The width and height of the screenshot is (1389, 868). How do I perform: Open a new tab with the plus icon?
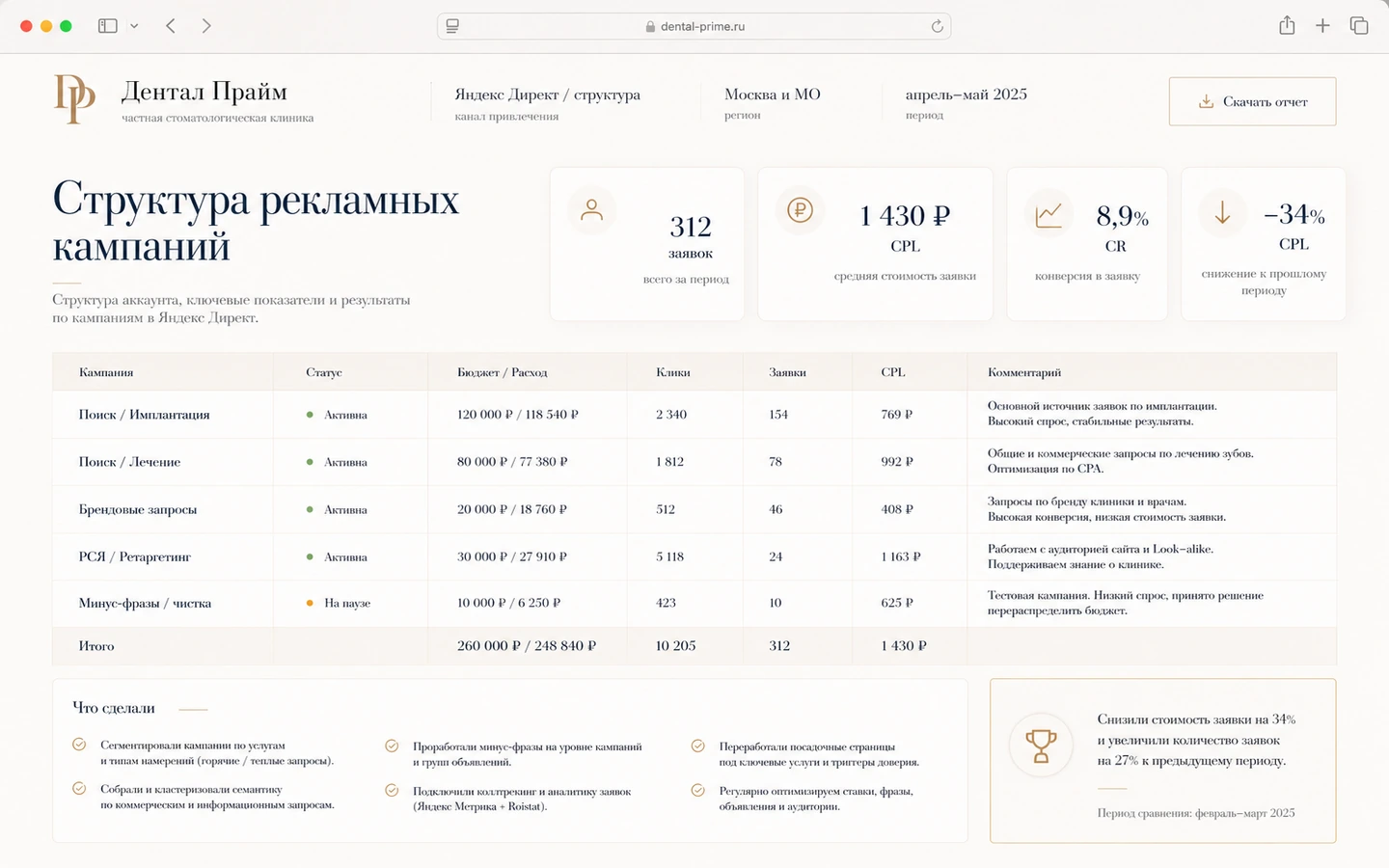pyautogui.click(x=1322, y=26)
